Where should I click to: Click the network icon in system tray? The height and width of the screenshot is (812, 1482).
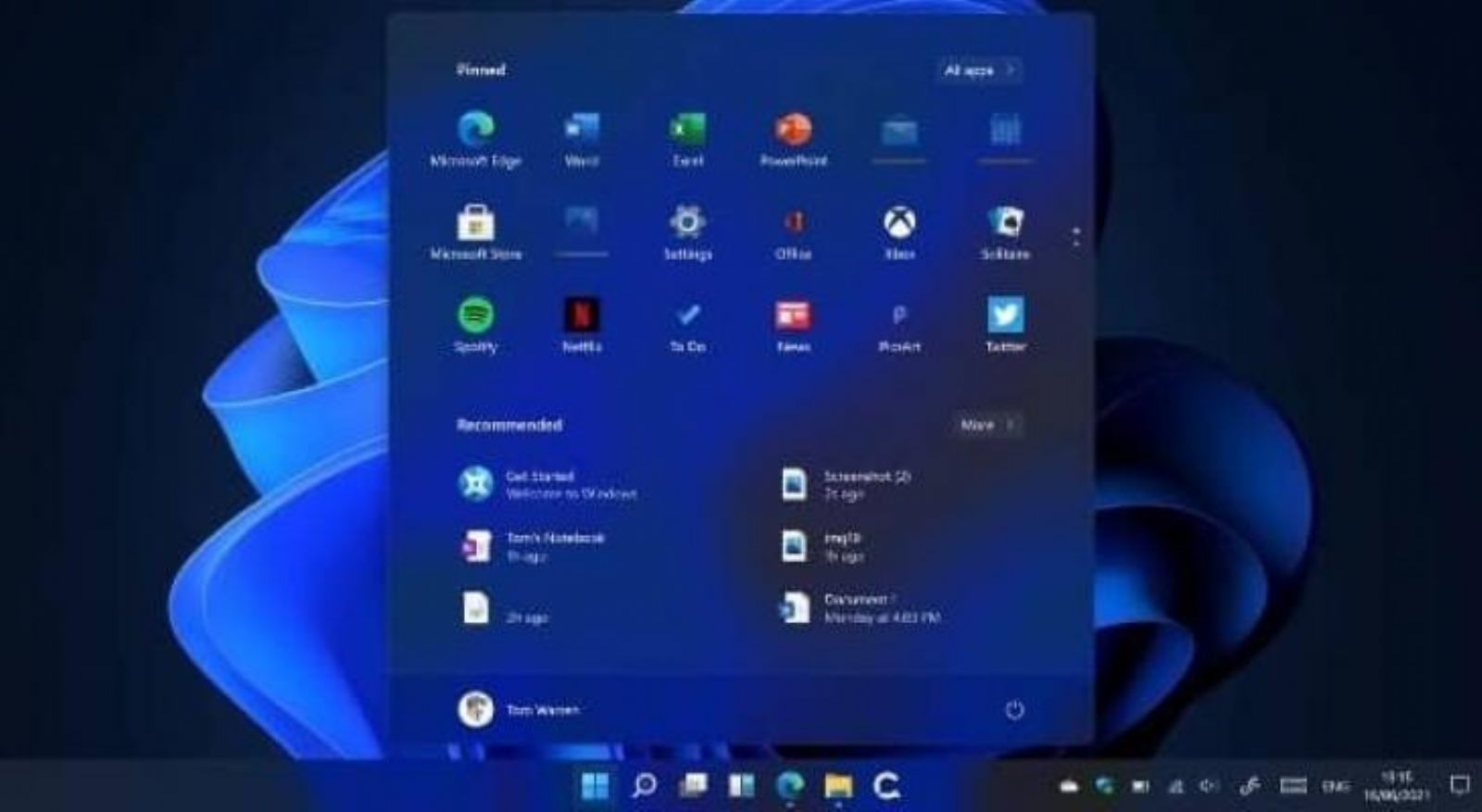[x=1176, y=786]
